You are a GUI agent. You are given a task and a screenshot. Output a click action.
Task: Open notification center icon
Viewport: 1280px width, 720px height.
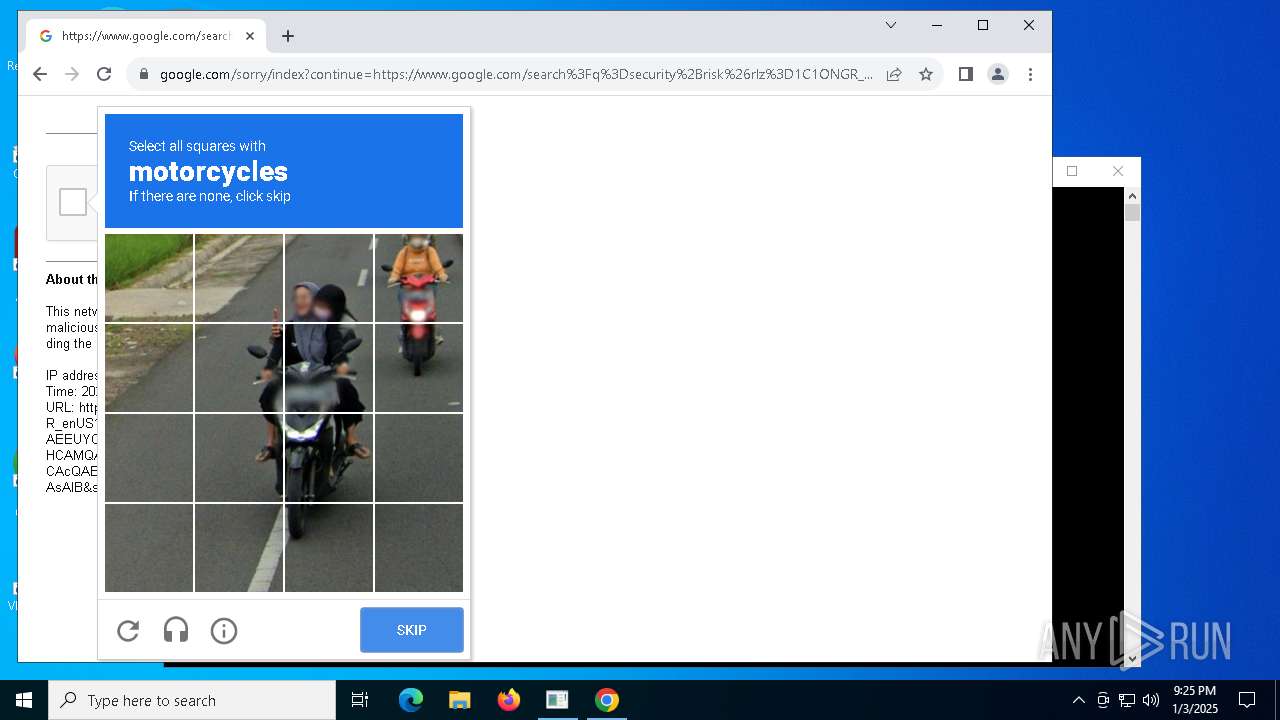[1247, 700]
